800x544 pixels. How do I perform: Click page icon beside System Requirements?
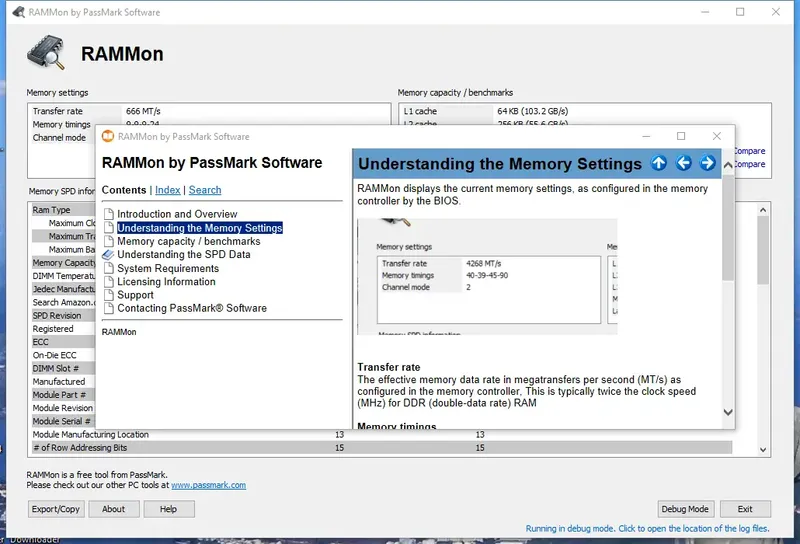tap(108, 268)
